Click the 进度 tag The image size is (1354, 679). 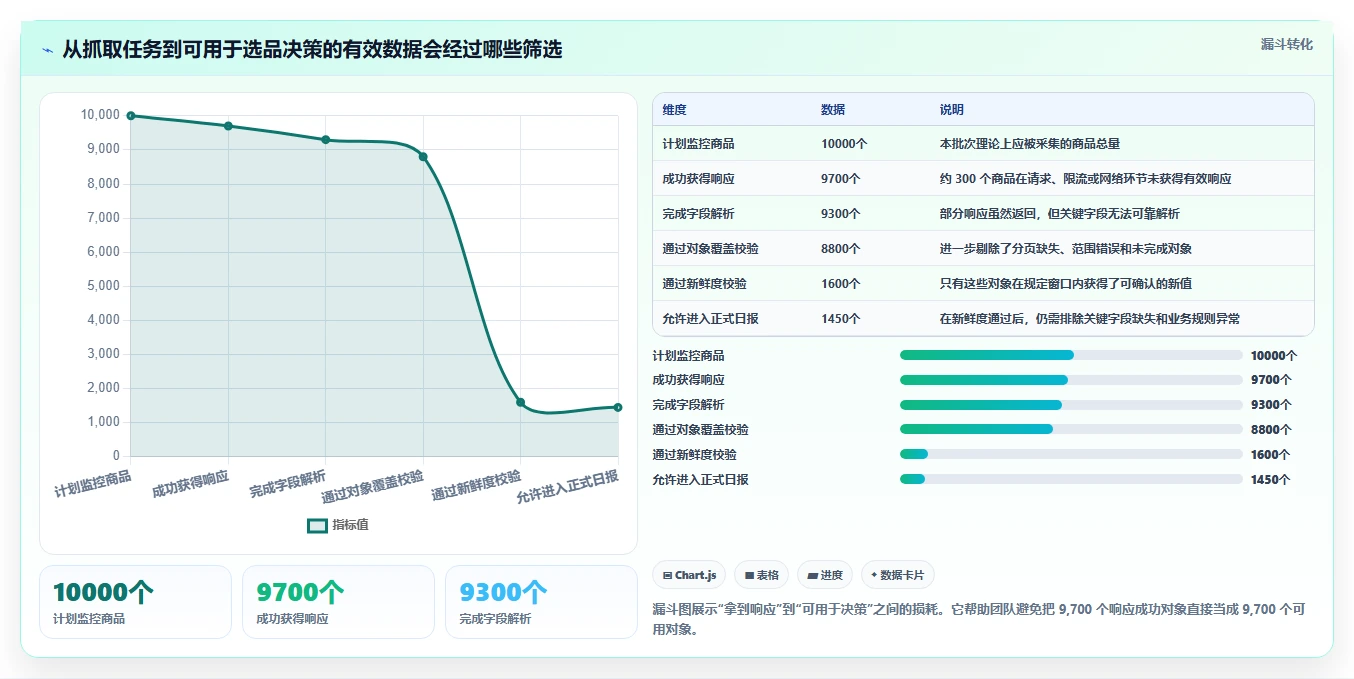point(825,575)
